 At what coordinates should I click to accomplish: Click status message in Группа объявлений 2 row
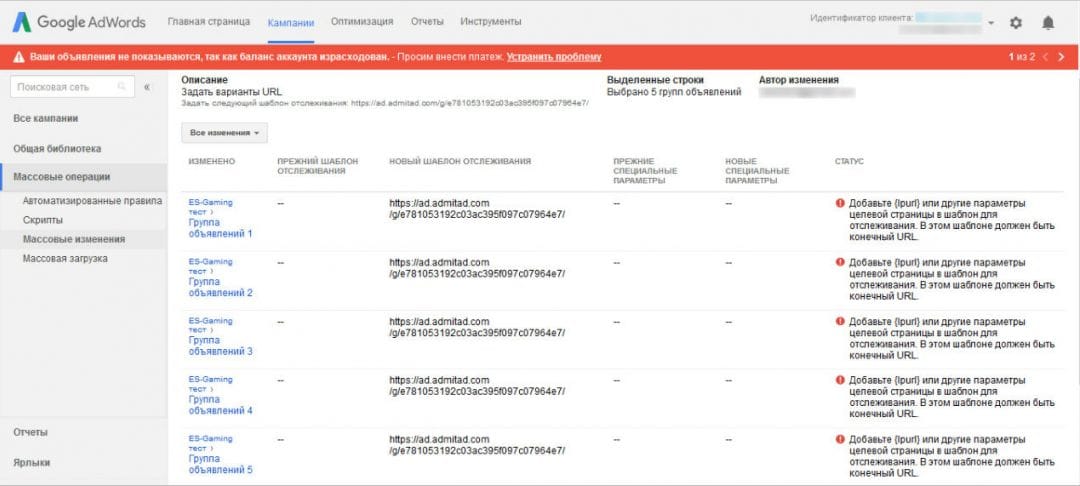tap(952, 279)
